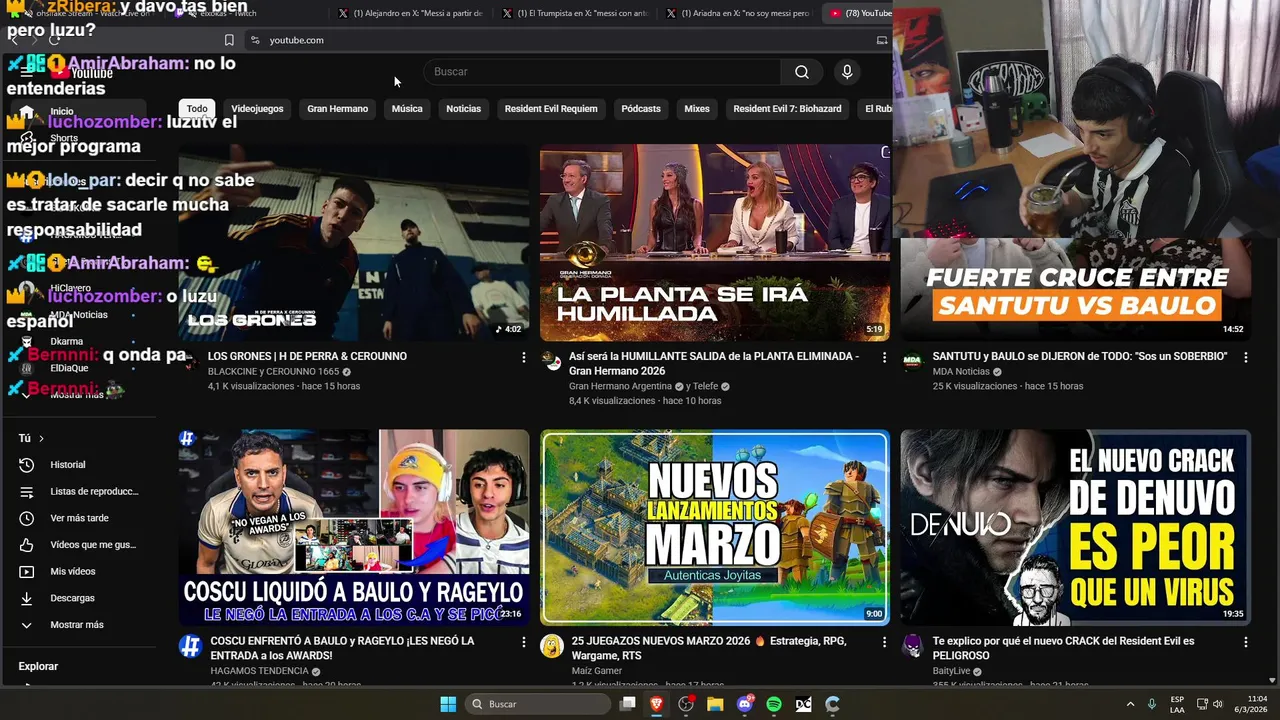This screenshot has width=1280, height=720.
Task: Switch to the (78) YouTube browser tab
Action: [858, 13]
